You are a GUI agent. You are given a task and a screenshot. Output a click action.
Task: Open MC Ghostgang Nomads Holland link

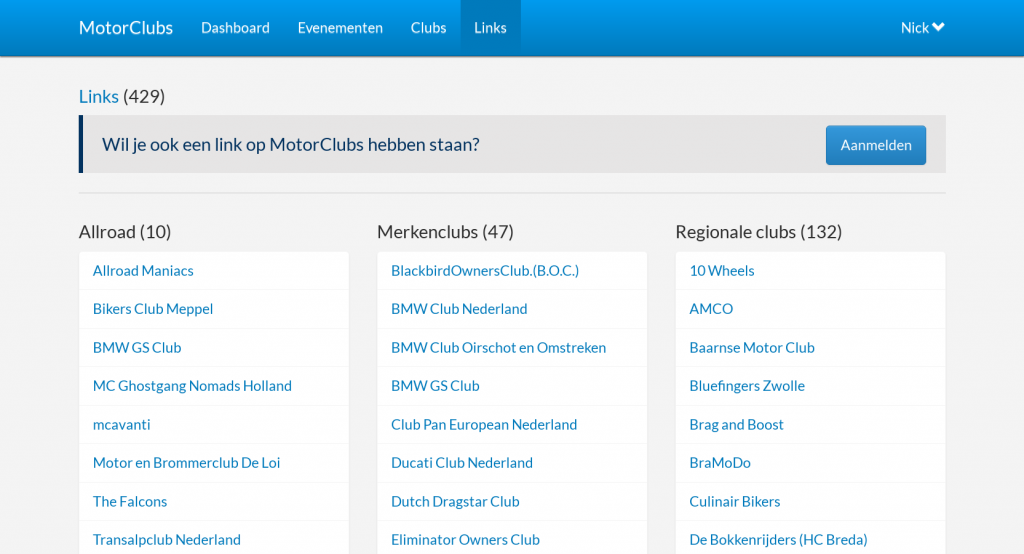(192, 386)
